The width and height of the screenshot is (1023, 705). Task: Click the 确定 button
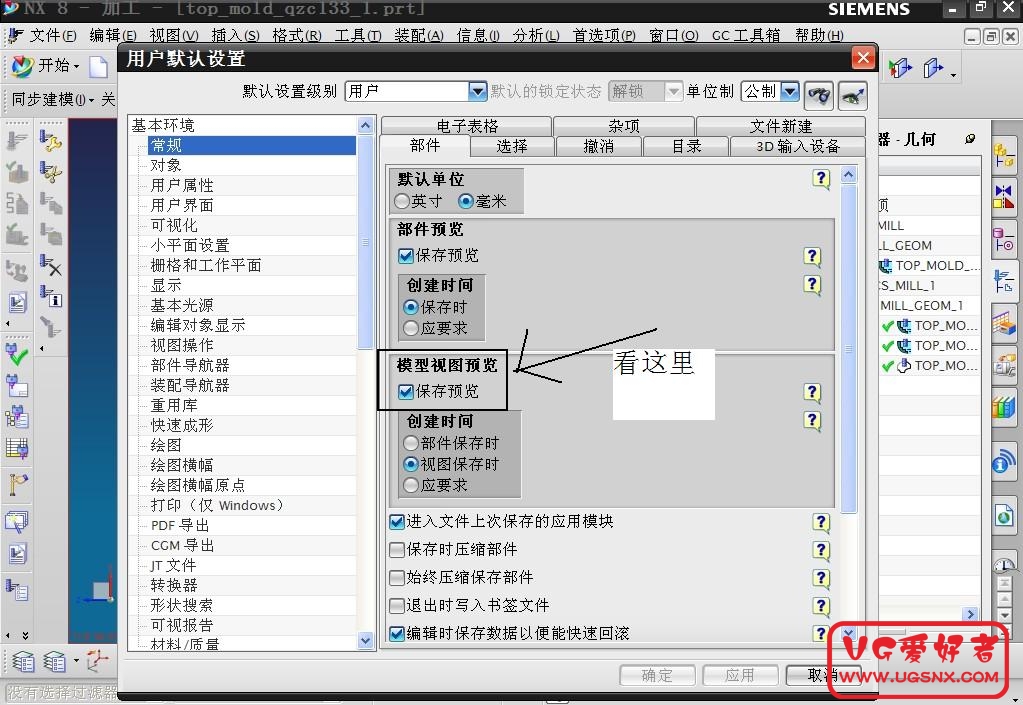pyautogui.click(x=657, y=675)
